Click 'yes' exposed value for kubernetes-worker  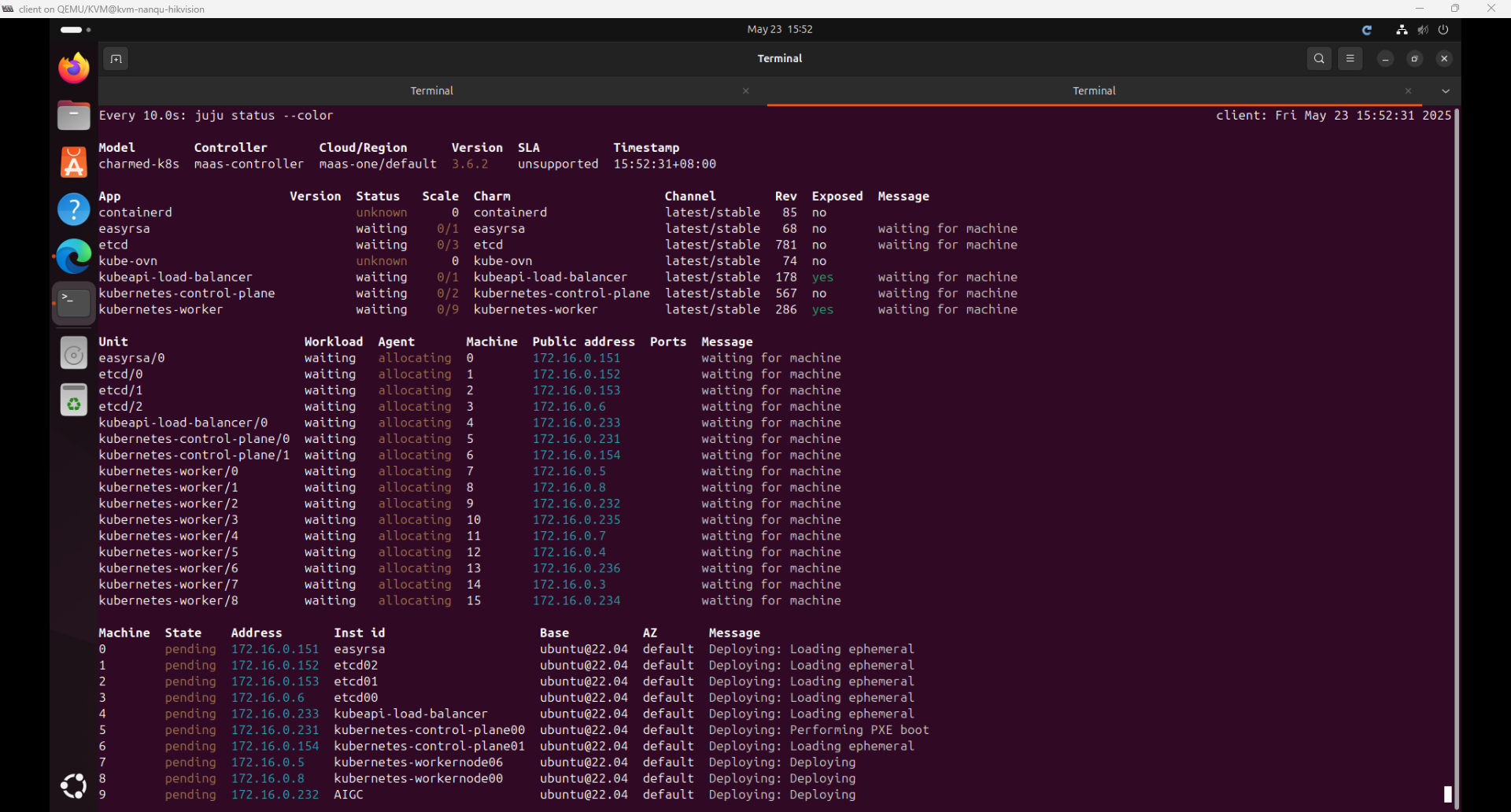822,310
